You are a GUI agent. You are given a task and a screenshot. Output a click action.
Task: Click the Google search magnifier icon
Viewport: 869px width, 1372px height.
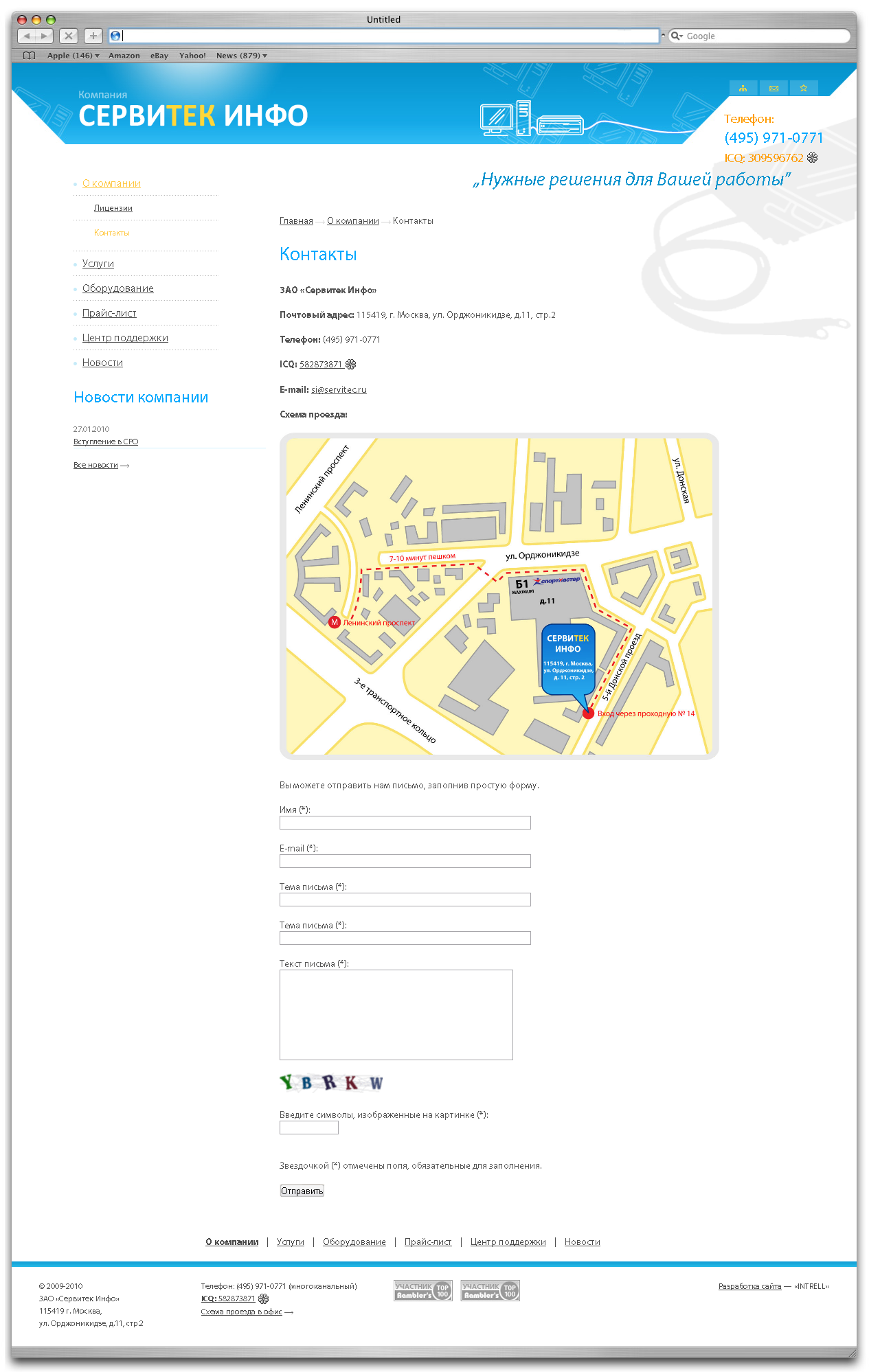point(677,36)
